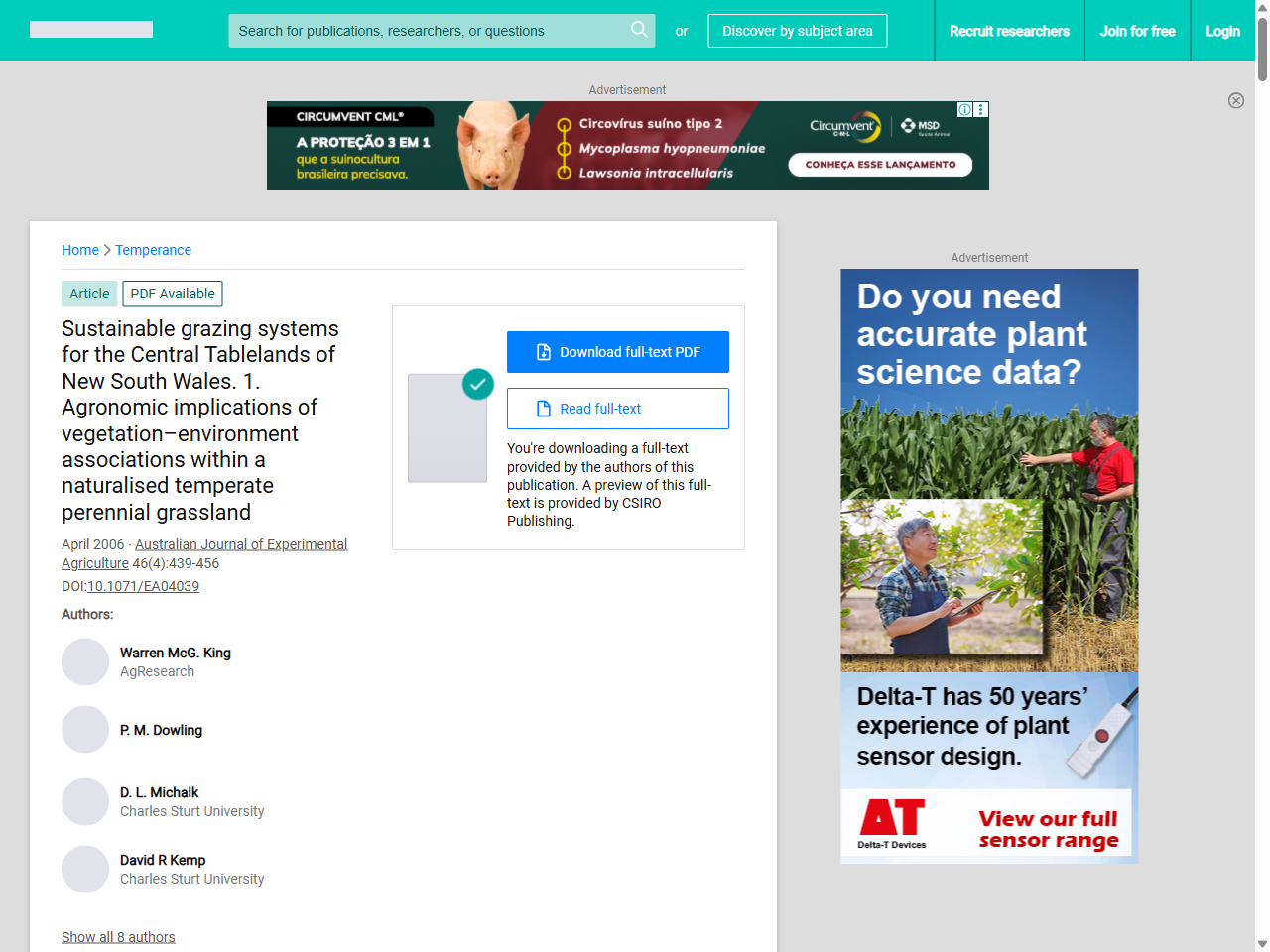Close the ad with circled X icon

coord(1236,100)
